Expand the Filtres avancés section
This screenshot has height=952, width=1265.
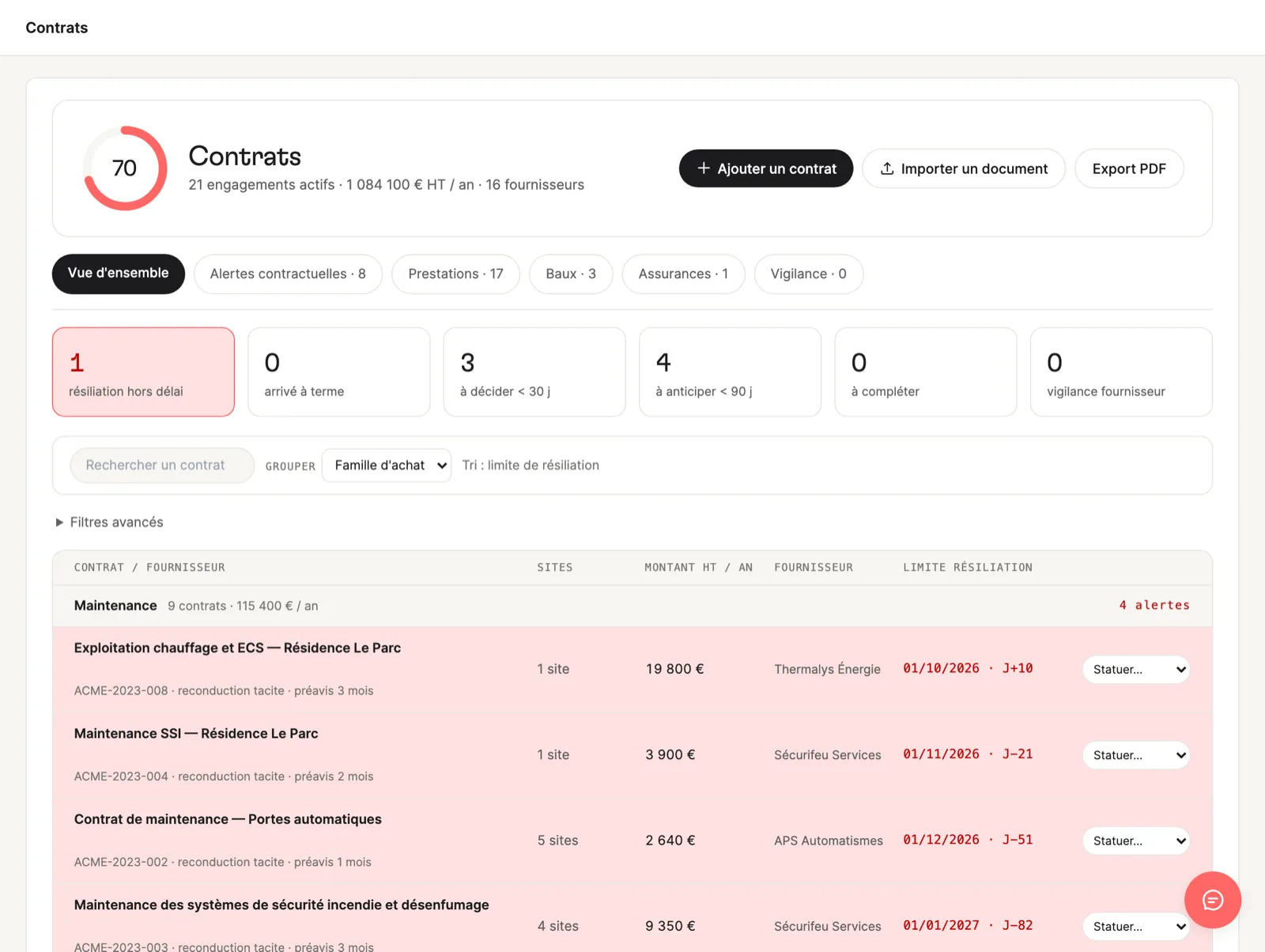109,522
